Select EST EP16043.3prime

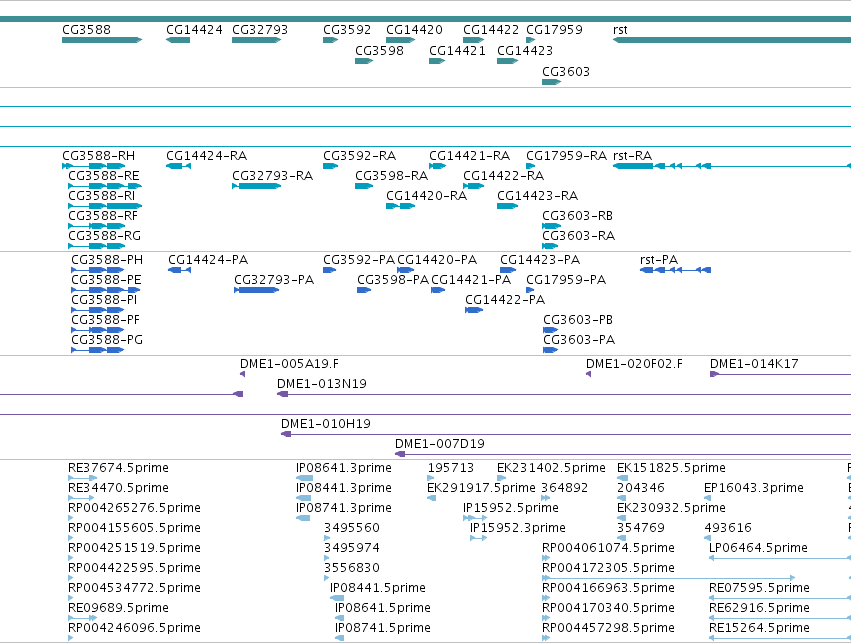tap(707, 499)
